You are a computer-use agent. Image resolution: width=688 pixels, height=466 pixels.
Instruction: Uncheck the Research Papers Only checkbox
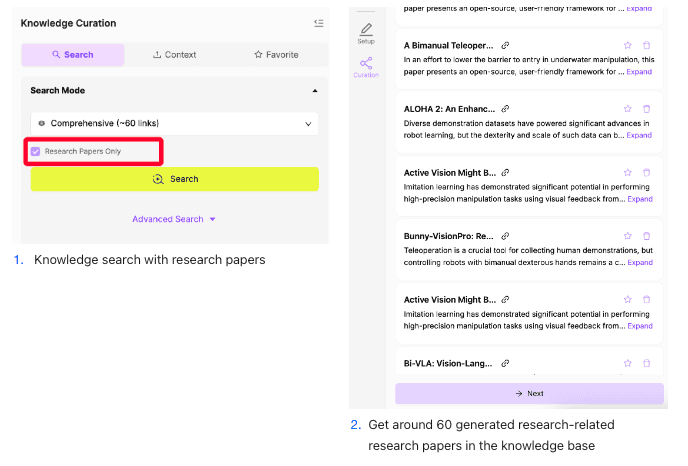(x=36, y=151)
